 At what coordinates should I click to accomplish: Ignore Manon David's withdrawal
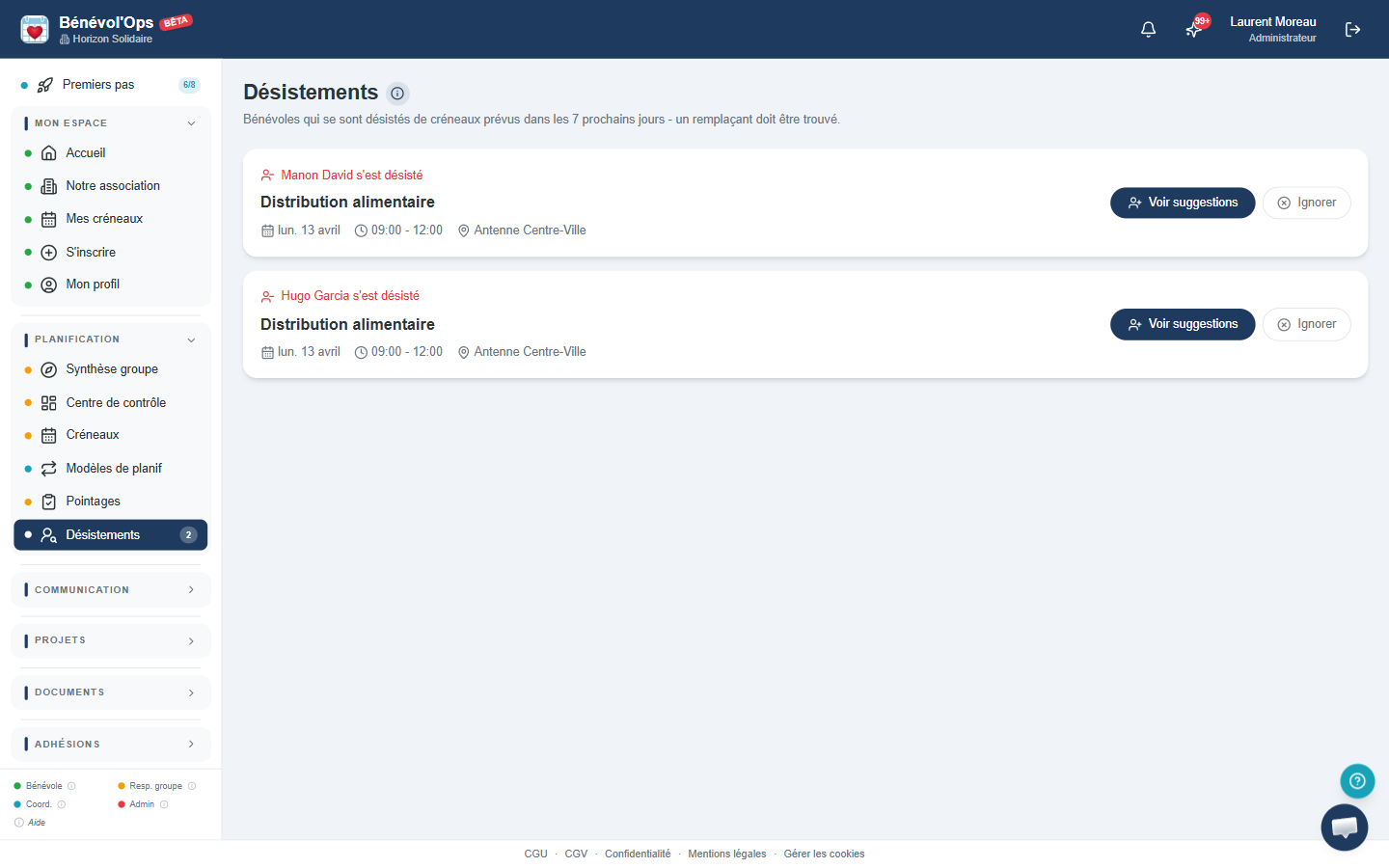[x=1307, y=203]
